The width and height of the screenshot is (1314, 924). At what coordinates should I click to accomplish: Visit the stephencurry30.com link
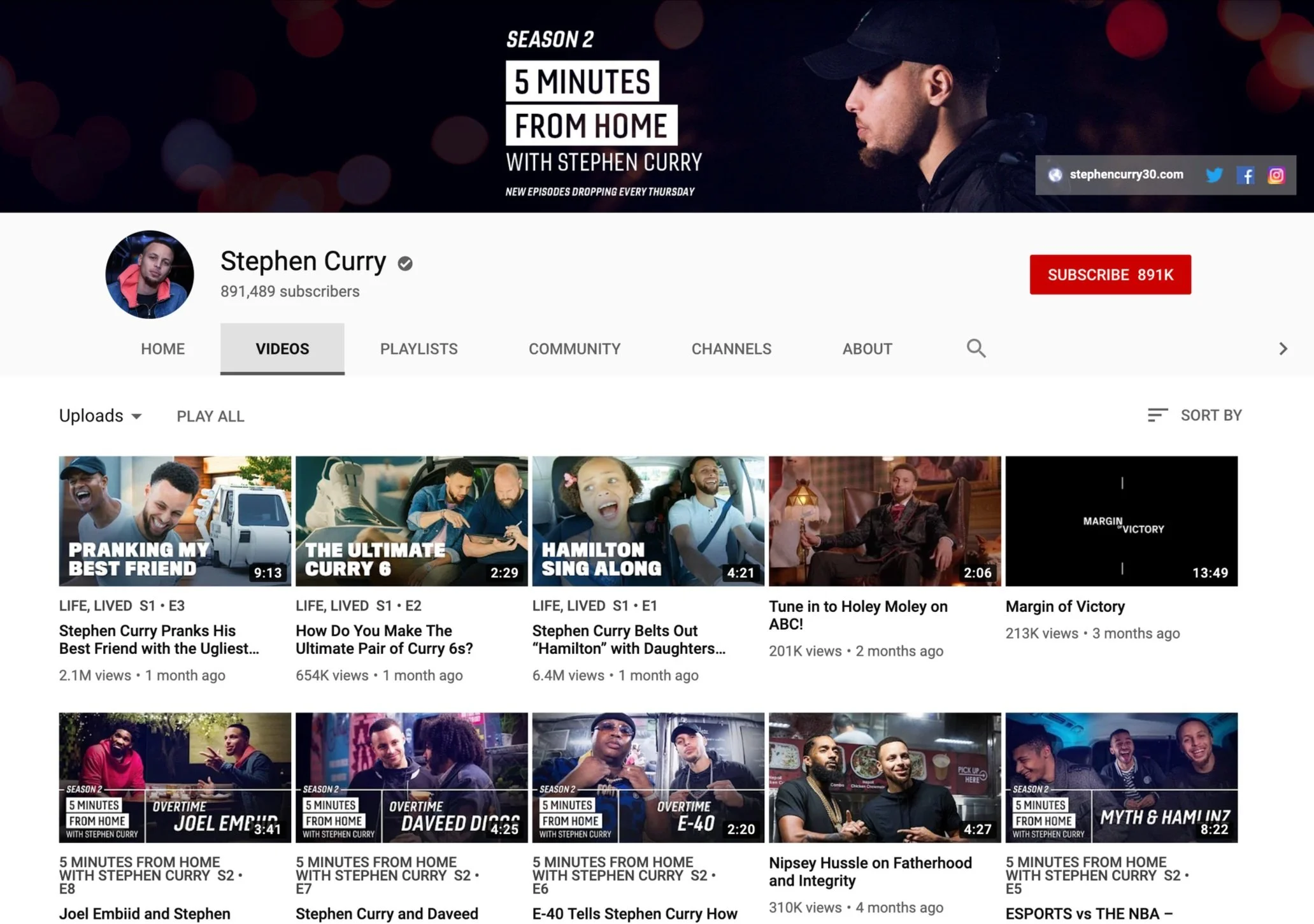[x=1126, y=174]
